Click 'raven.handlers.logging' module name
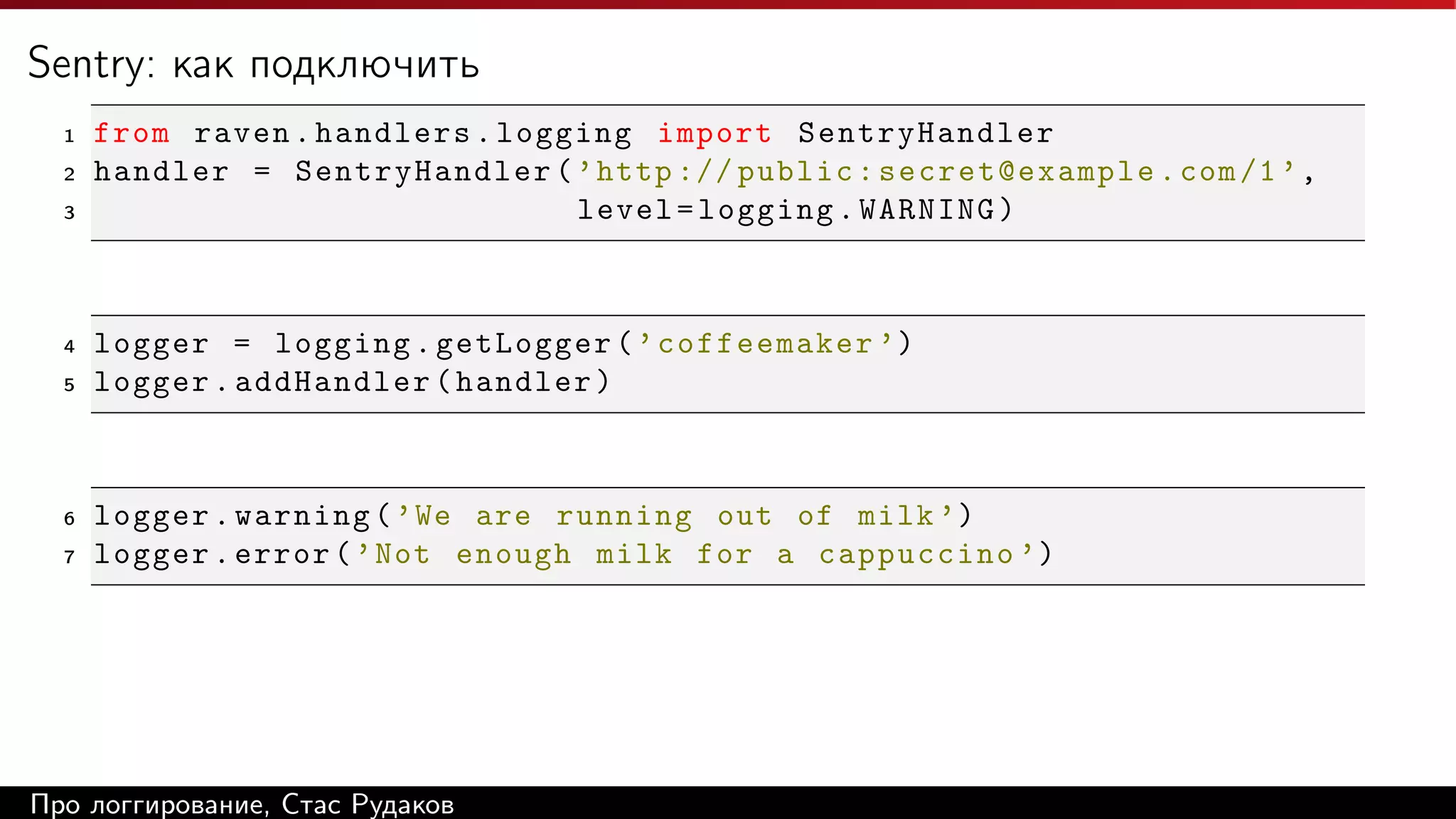Viewport: 1456px width, 819px height. 412,135
